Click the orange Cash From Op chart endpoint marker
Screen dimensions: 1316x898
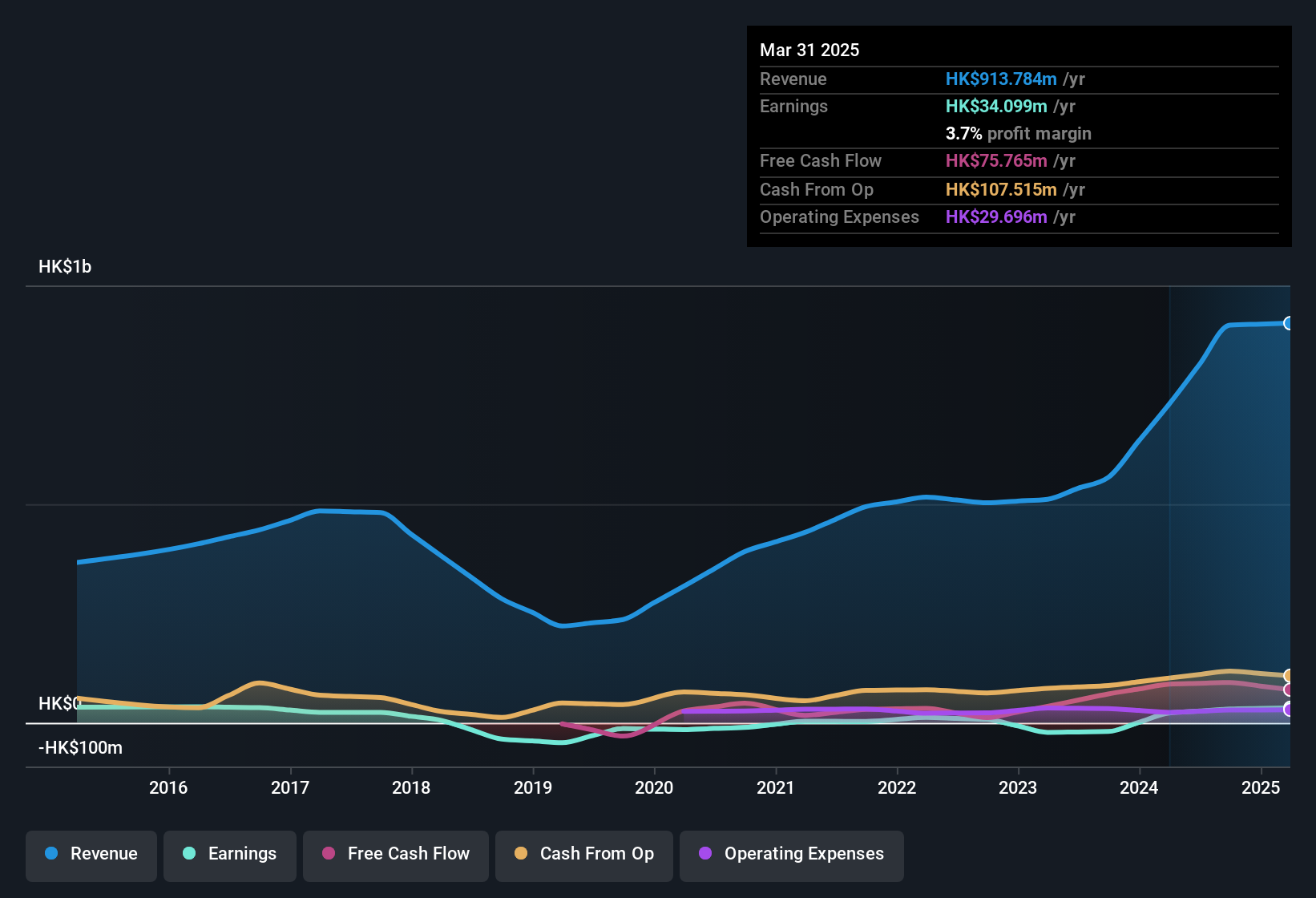tap(1289, 676)
